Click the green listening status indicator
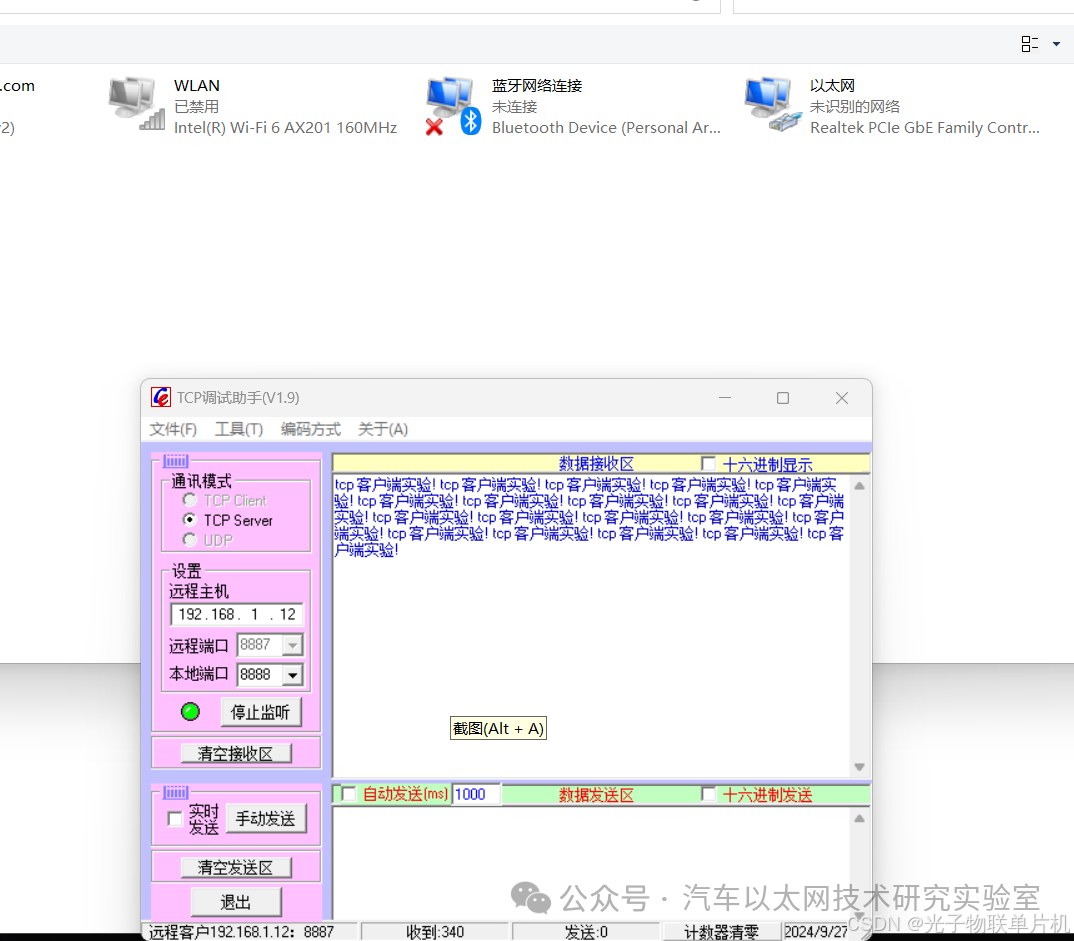Screen dimensions: 1074x941 (190, 712)
